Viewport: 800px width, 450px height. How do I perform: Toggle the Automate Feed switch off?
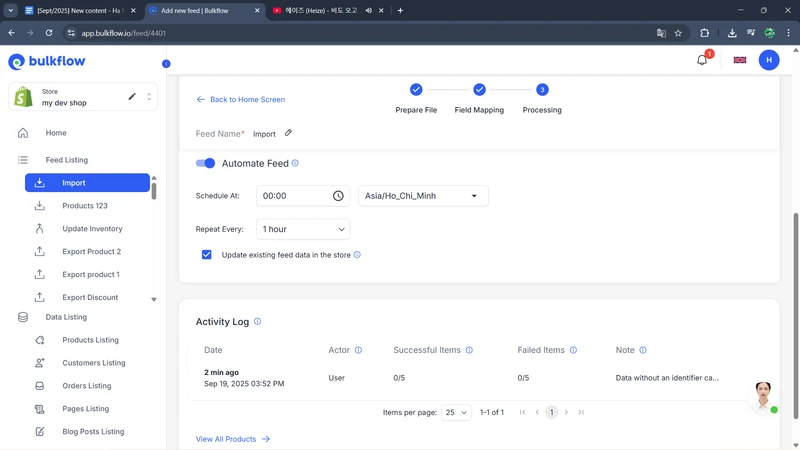click(205, 163)
